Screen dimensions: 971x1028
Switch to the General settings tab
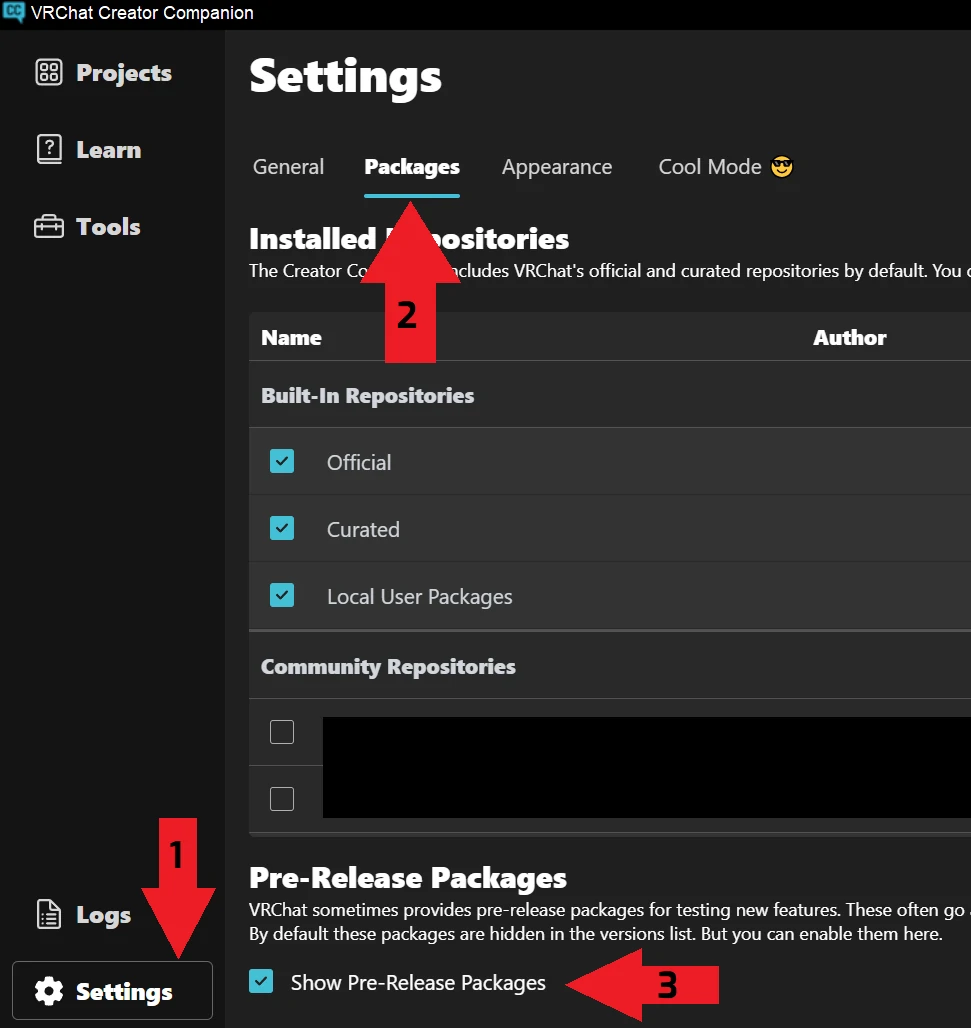click(288, 167)
